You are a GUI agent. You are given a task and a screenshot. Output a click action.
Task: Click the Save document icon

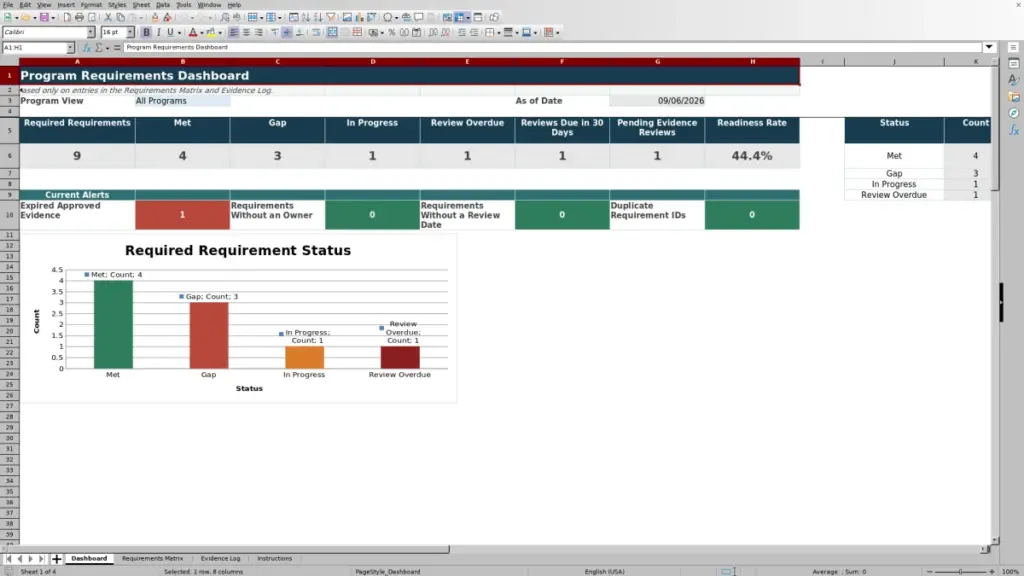[x=44, y=17]
